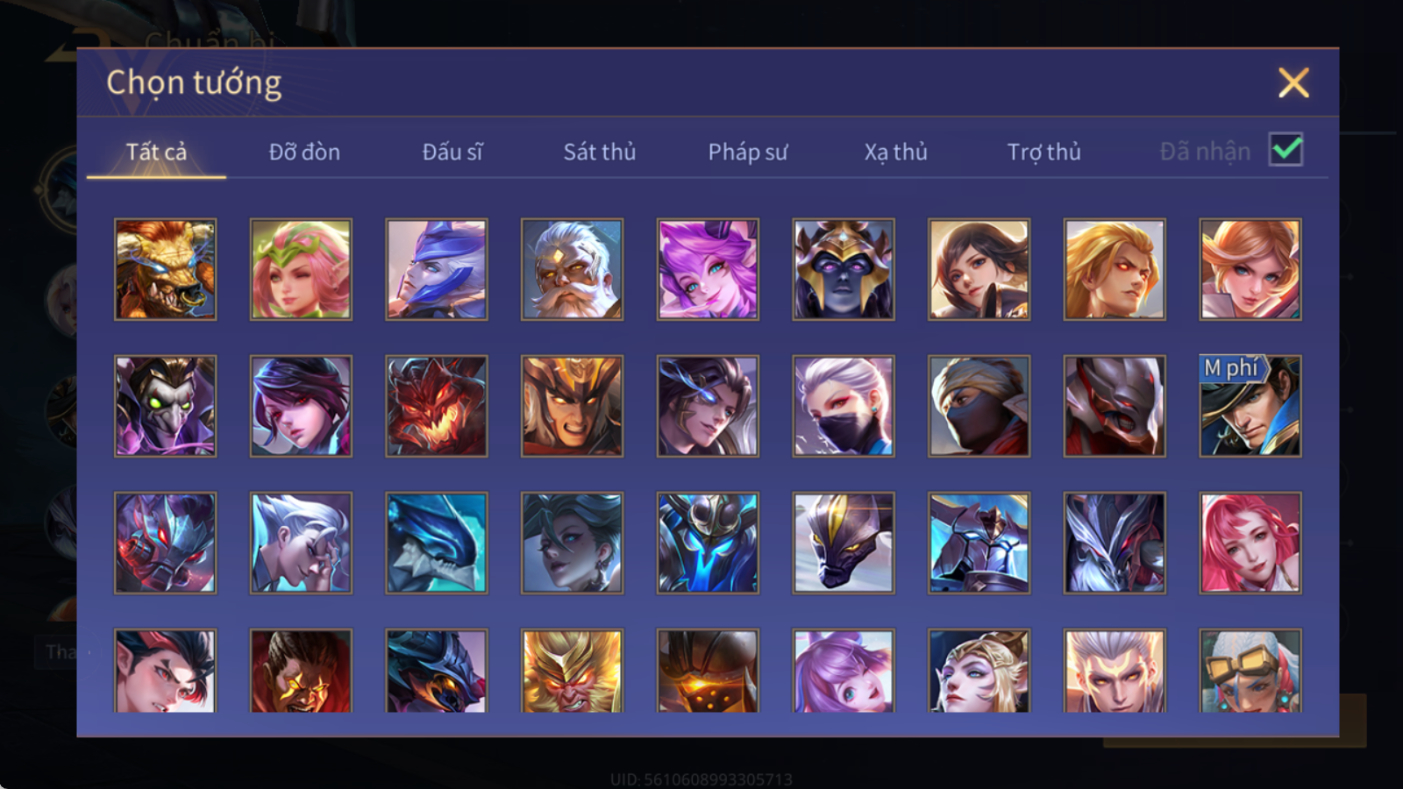
Task: Show the Pháp sư heroes
Action: point(748,152)
